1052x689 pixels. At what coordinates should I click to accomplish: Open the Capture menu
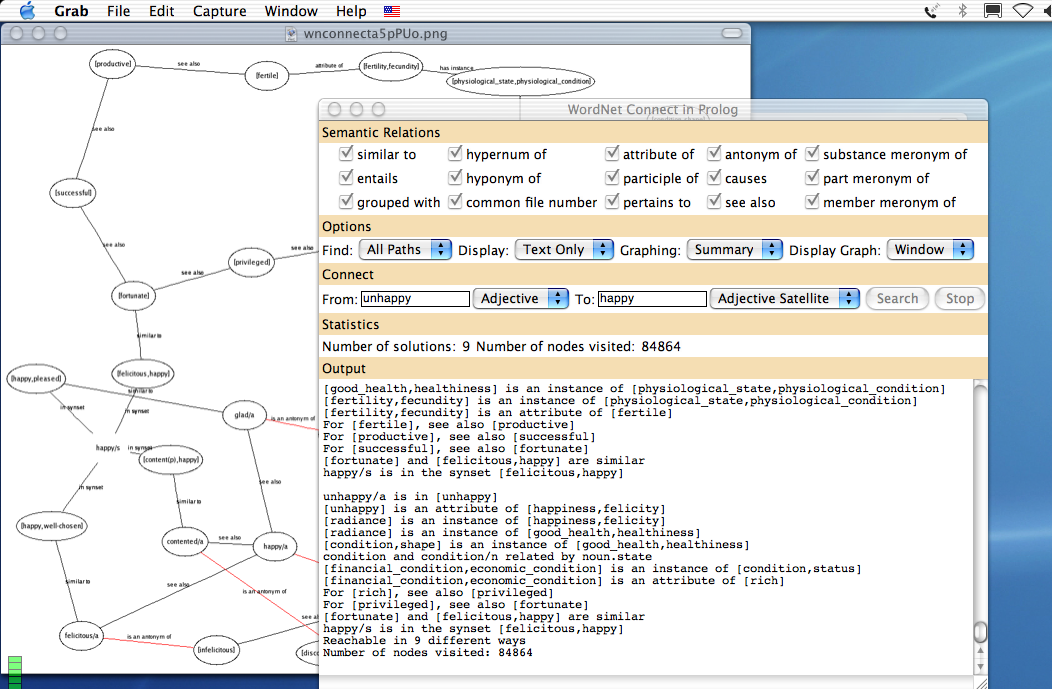tap(219, 11)
